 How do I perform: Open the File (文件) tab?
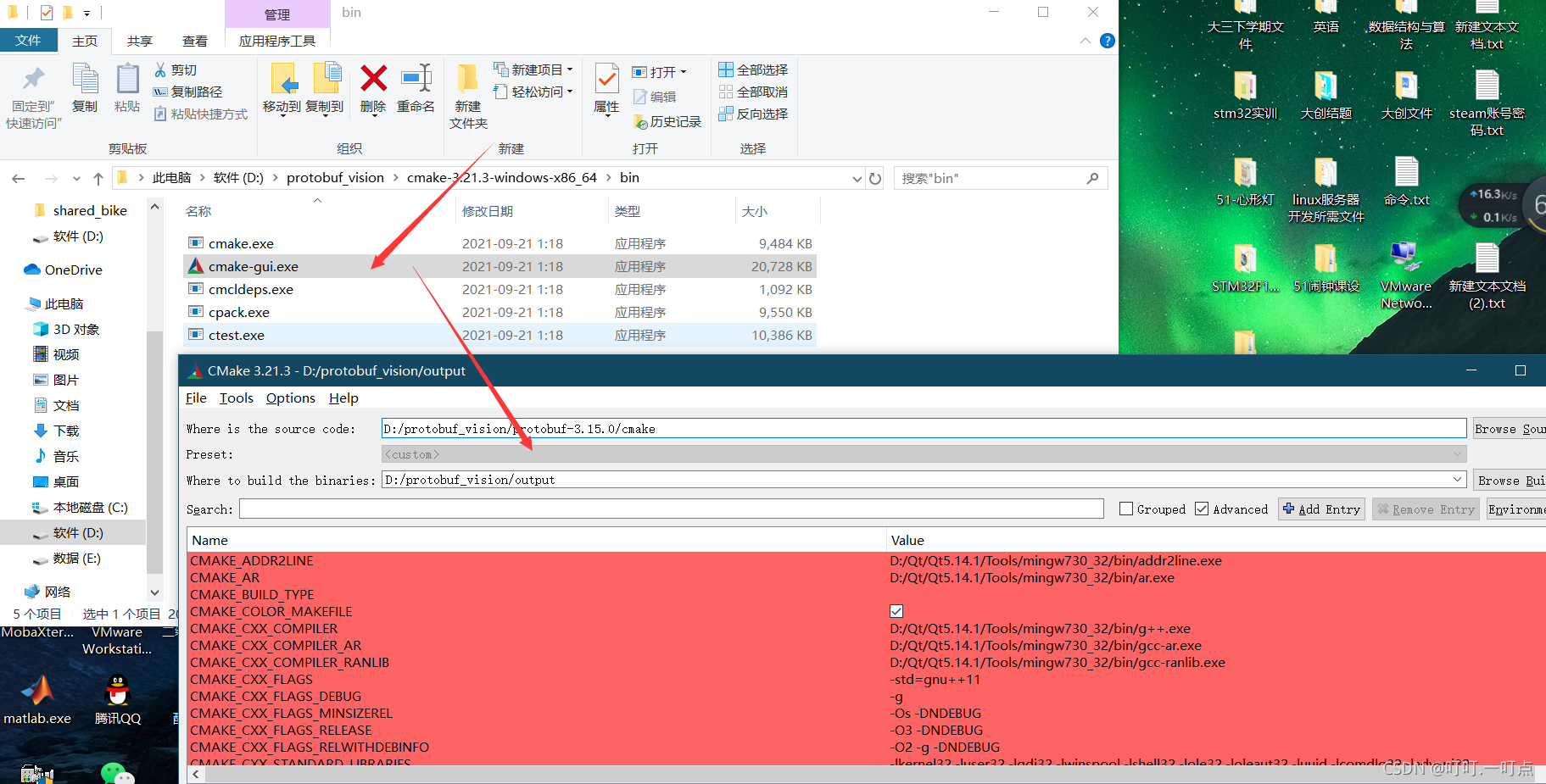28,41
